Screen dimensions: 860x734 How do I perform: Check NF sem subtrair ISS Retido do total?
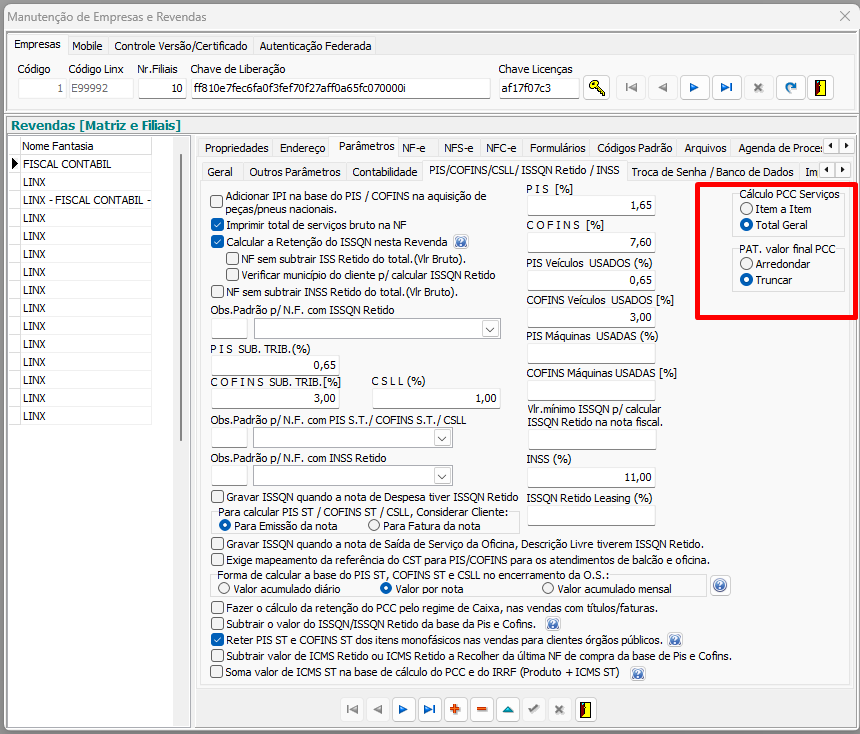(233, 259)
